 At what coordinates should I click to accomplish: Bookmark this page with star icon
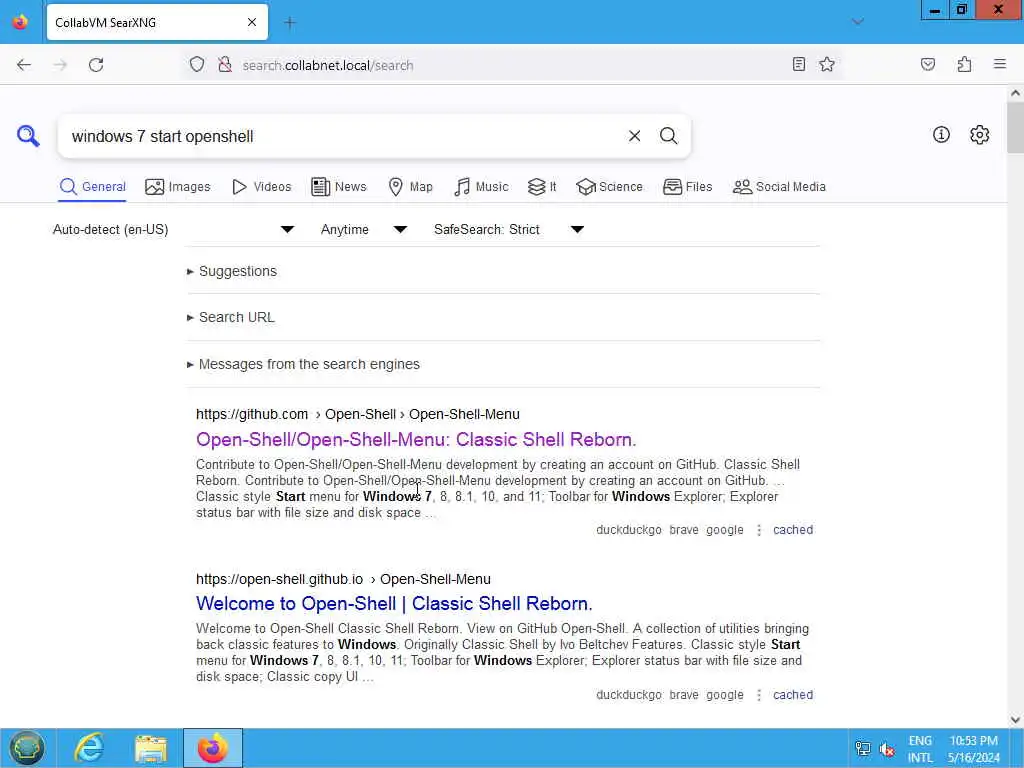click(x=827, y=65)
